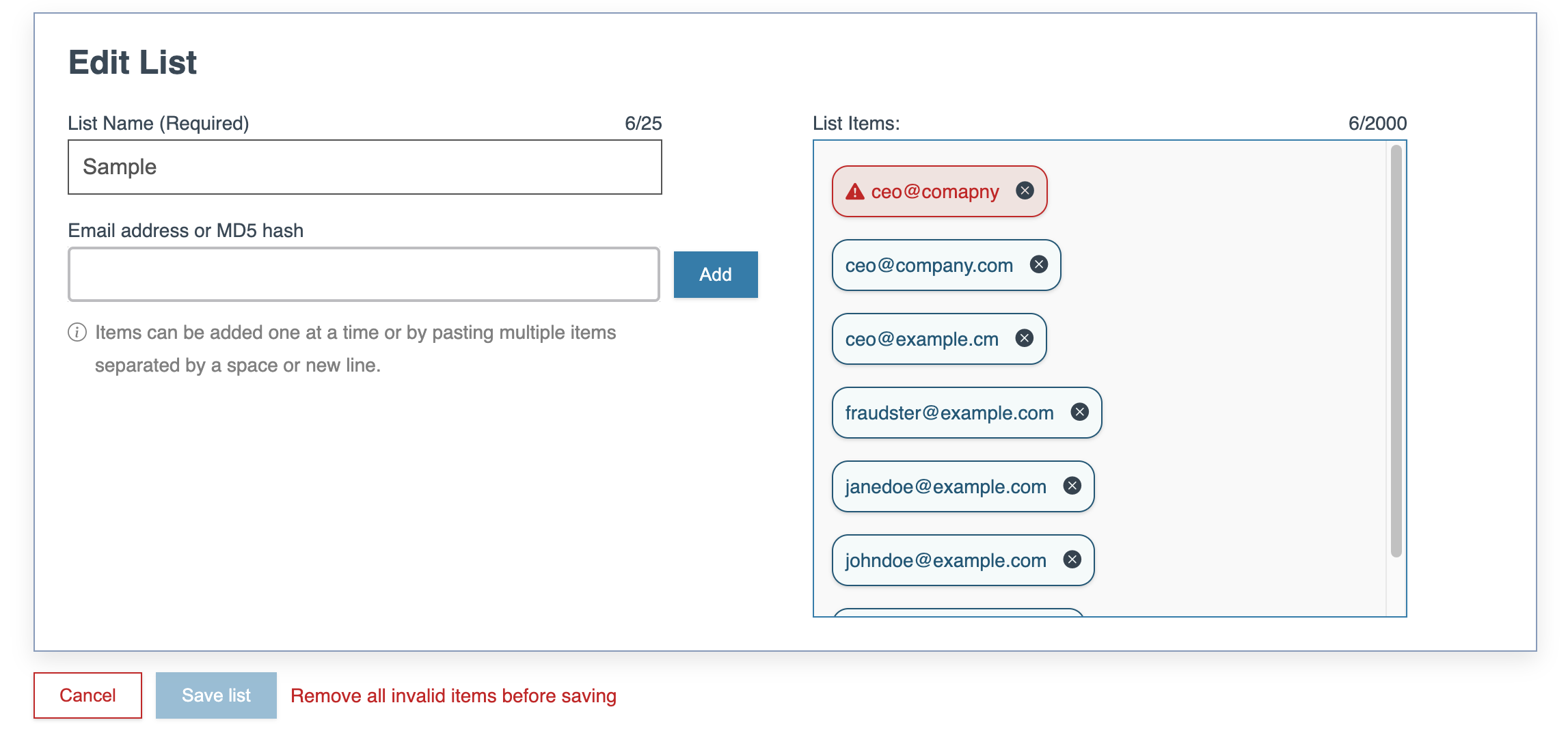Image resolution: width=1568 pixels, height=746 pixels.
Task: Click the johndoe@example.com chip label
Action: (x=946, y=560)
